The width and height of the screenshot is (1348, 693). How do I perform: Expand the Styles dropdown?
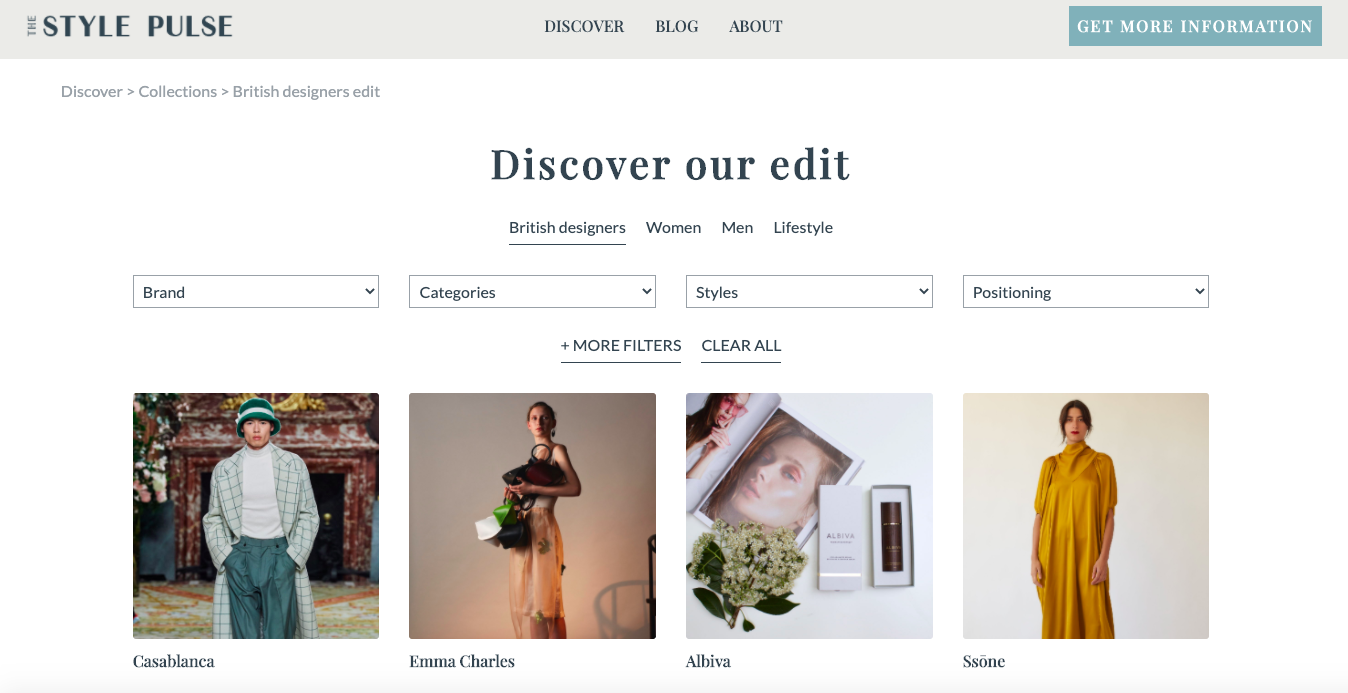(809, 292)
